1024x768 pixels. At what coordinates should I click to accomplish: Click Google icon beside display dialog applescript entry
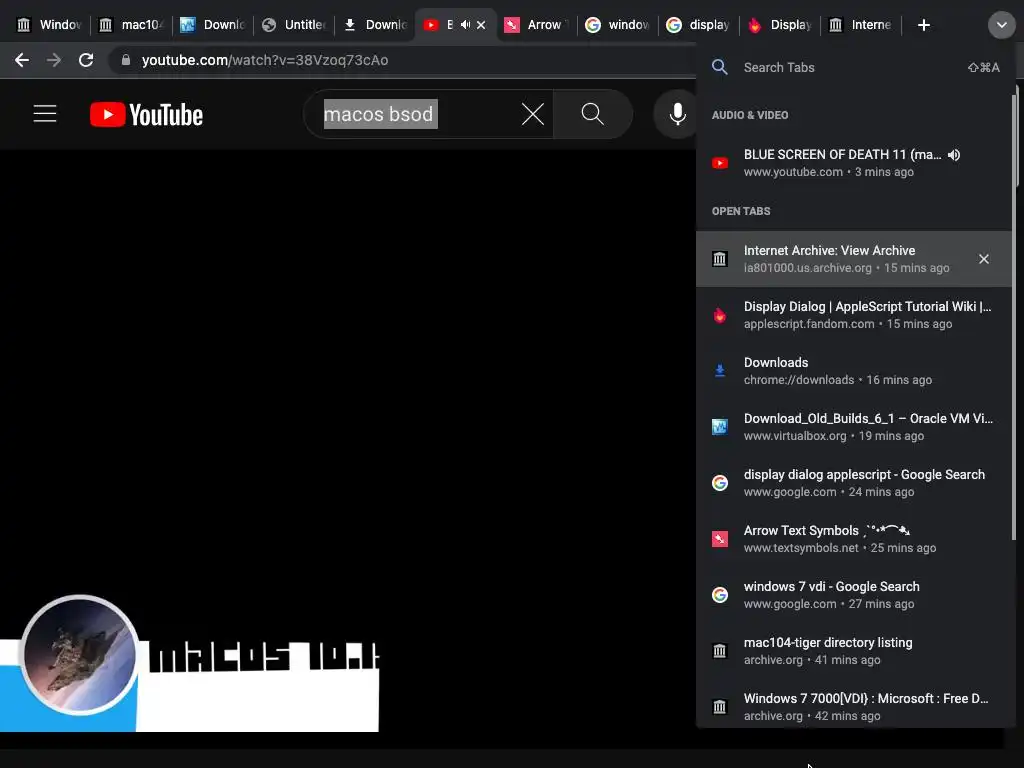click(720, 483)
